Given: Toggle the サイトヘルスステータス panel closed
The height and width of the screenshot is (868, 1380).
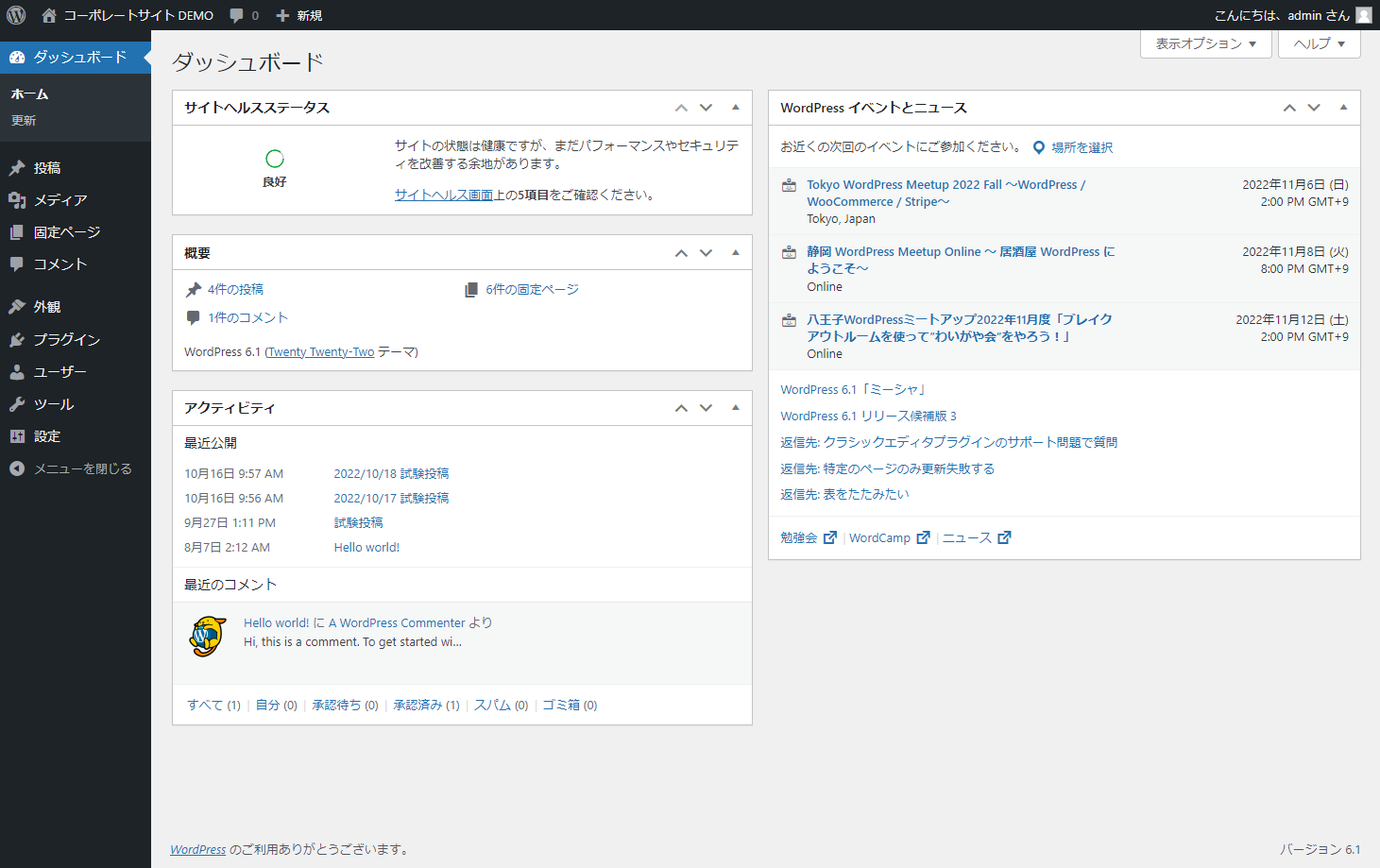Looking at the screenshot, I should [736, 108].
